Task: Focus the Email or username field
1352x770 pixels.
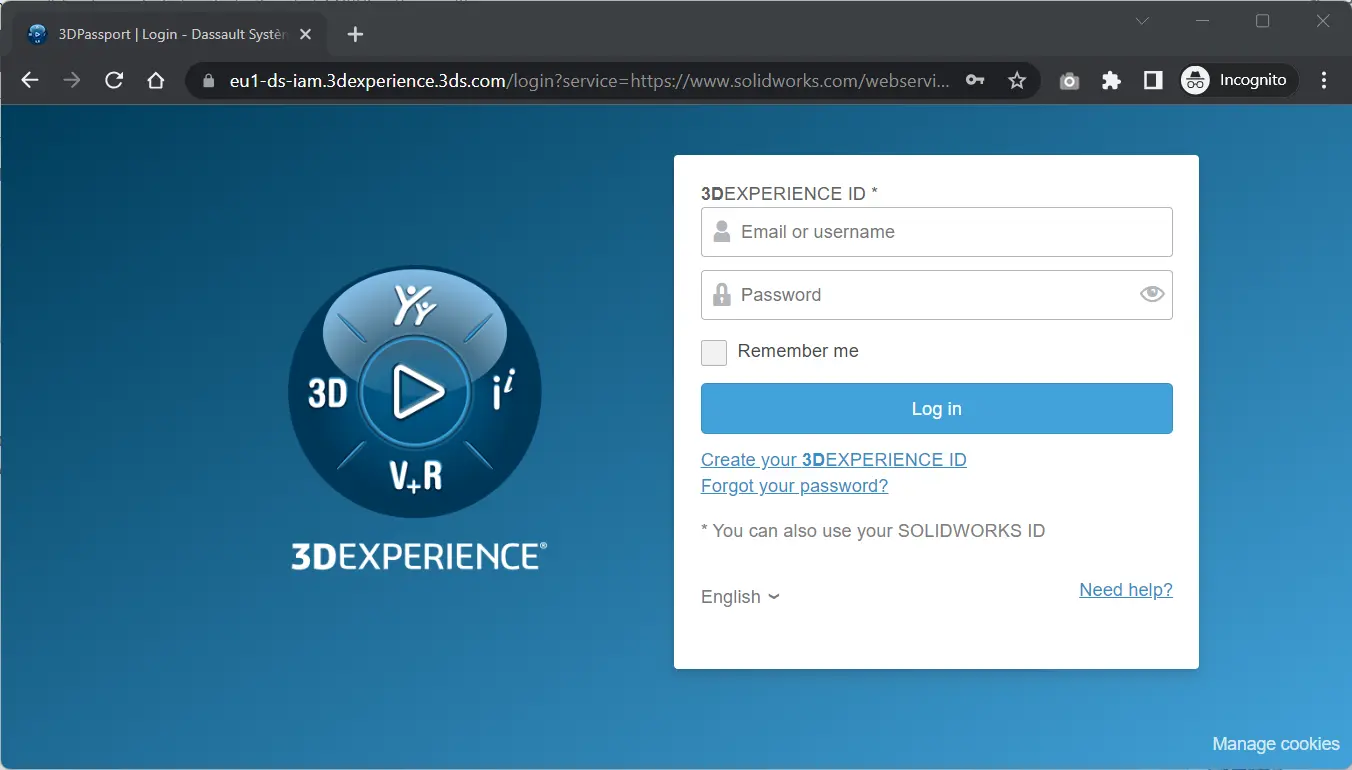Action: click(950, 232)
